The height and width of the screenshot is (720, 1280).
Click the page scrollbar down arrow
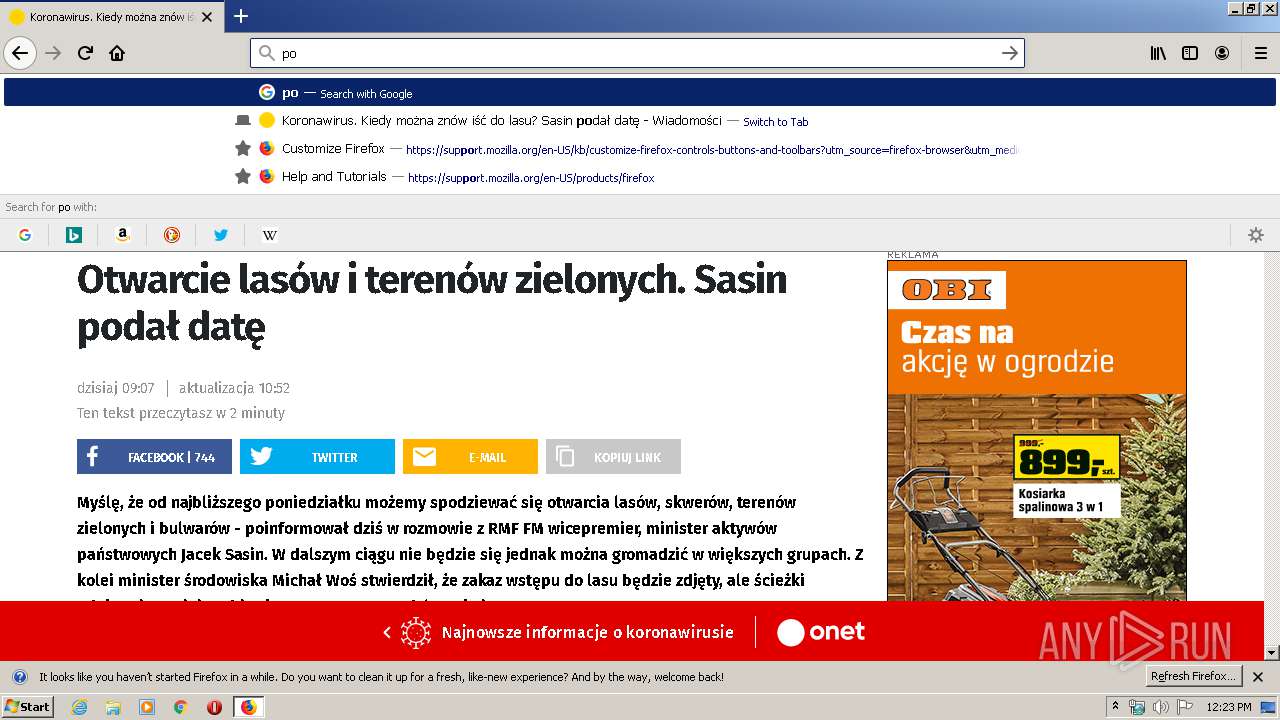(x=1272, y=653)
